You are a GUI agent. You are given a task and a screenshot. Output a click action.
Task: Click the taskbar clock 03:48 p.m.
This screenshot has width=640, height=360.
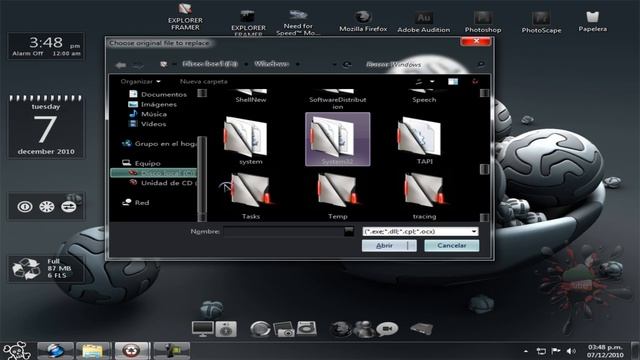[605, 351]
